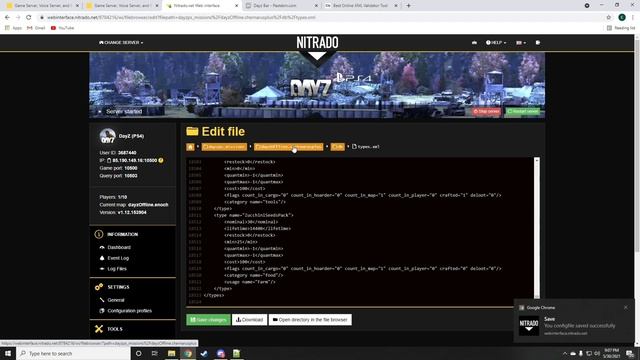Screen dimensions: 640x360
Task: Open the General settings link
Action: 116,300
